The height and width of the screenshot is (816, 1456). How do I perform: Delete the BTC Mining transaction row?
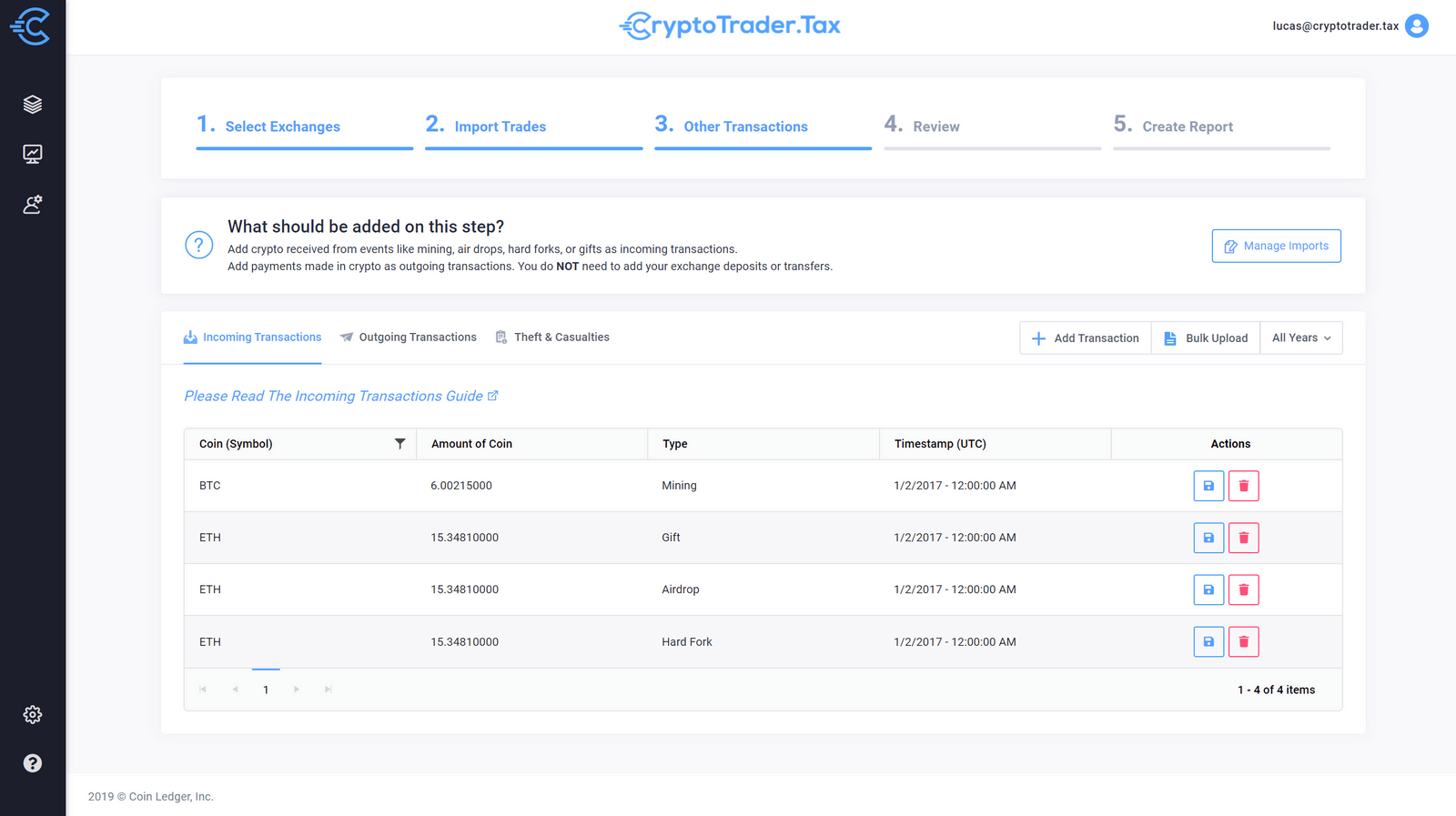click(1244, 486)
